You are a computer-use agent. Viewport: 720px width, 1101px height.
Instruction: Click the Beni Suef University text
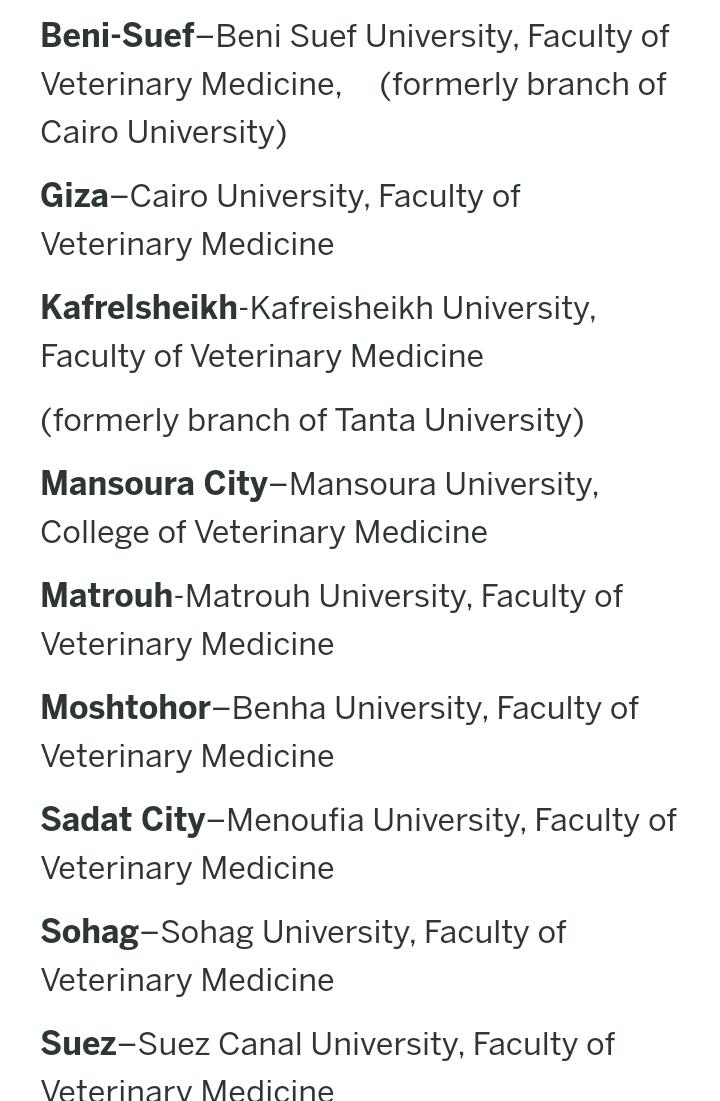365,36
